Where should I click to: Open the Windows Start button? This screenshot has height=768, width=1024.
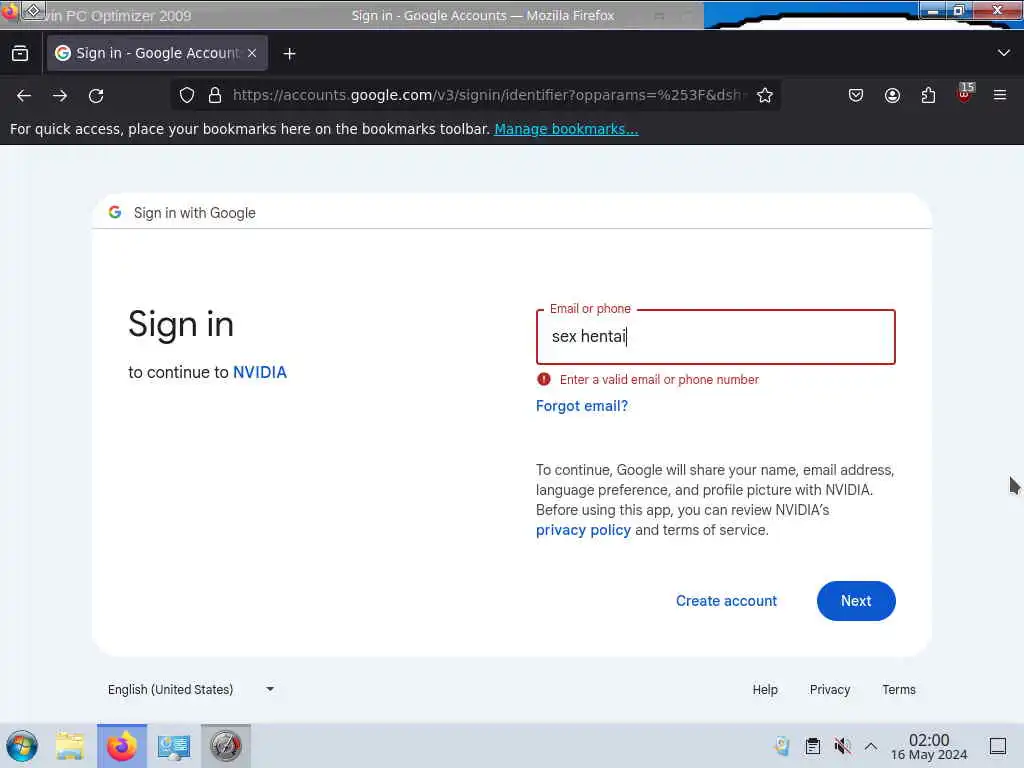22,746
